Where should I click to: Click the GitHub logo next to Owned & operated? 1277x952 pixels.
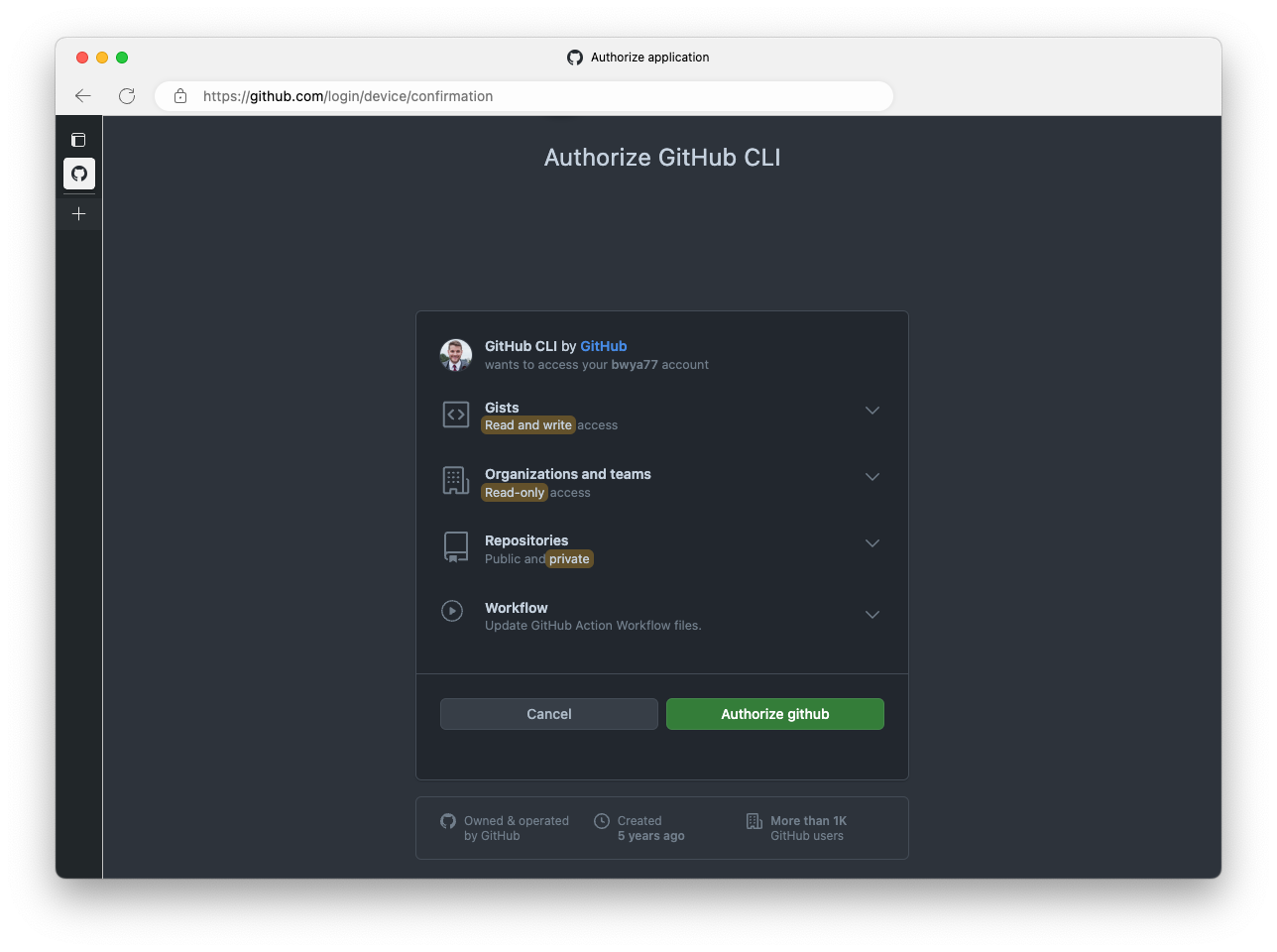click(448, 821)
